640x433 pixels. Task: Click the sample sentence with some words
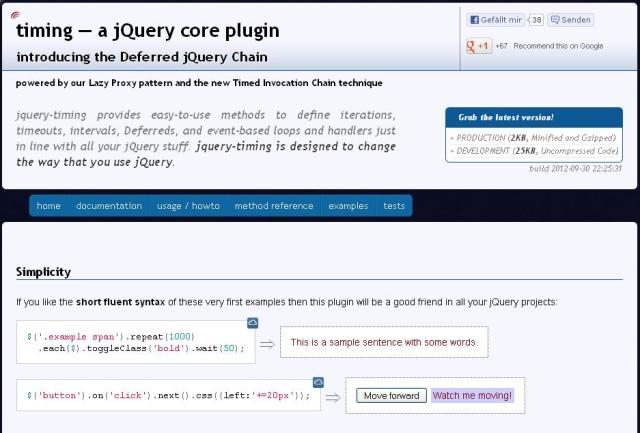384,342
